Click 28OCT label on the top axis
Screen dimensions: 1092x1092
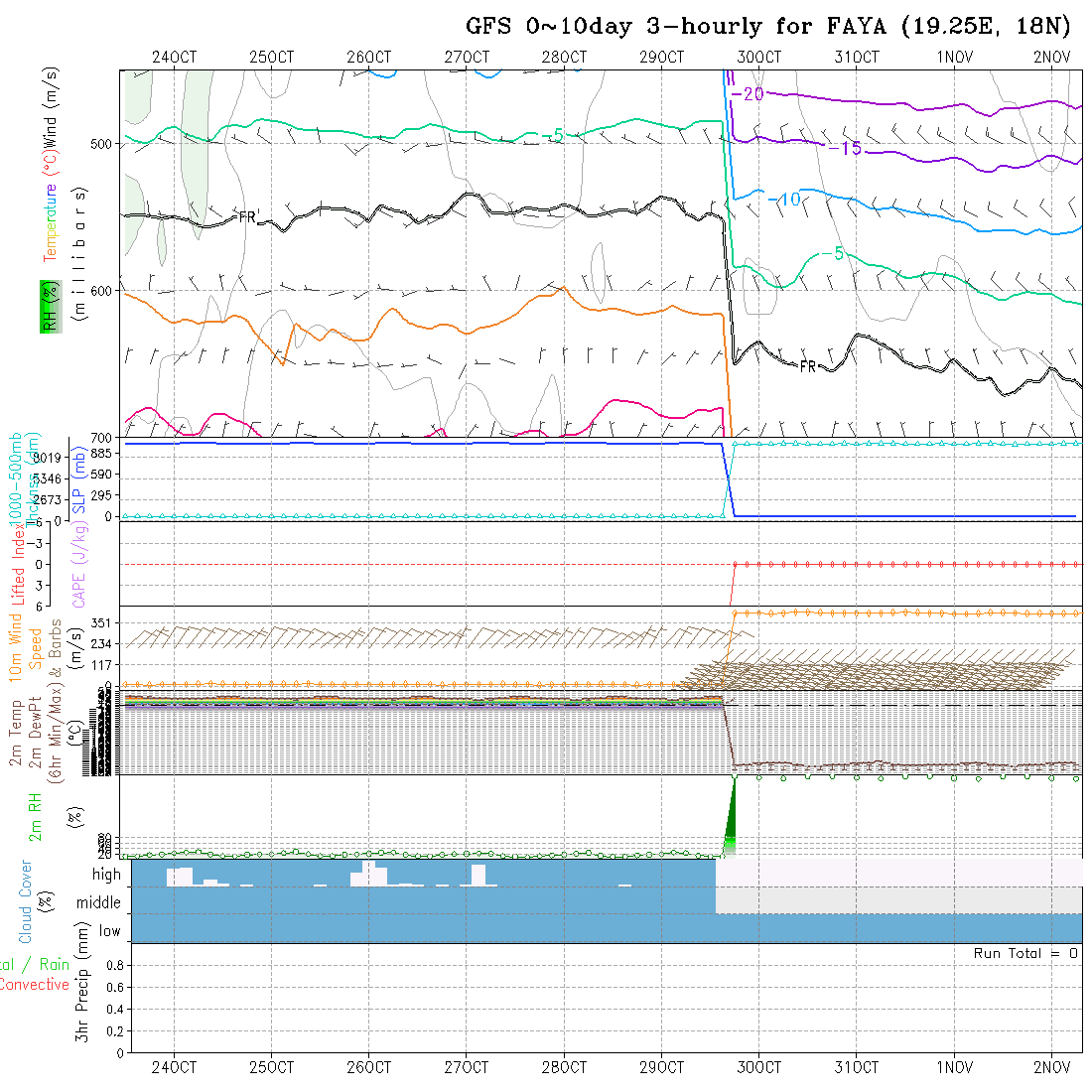point(564,58)
